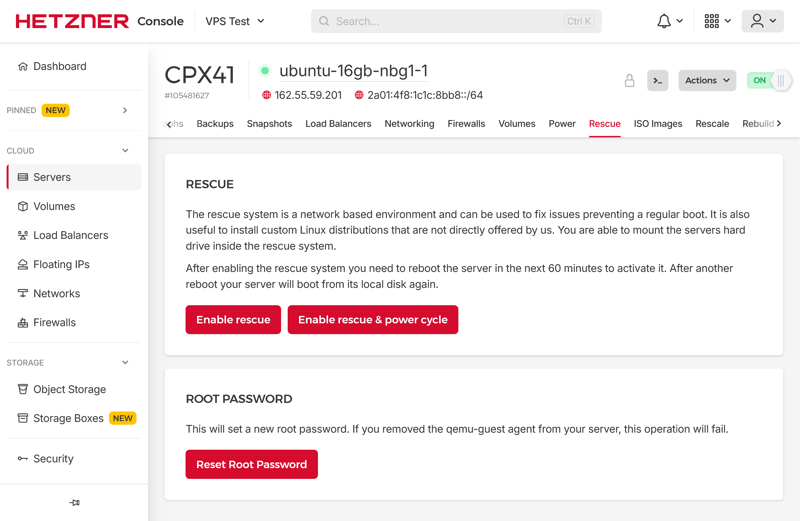Open the server console terminal icon
800x521 pixels.
click(657, 81)
